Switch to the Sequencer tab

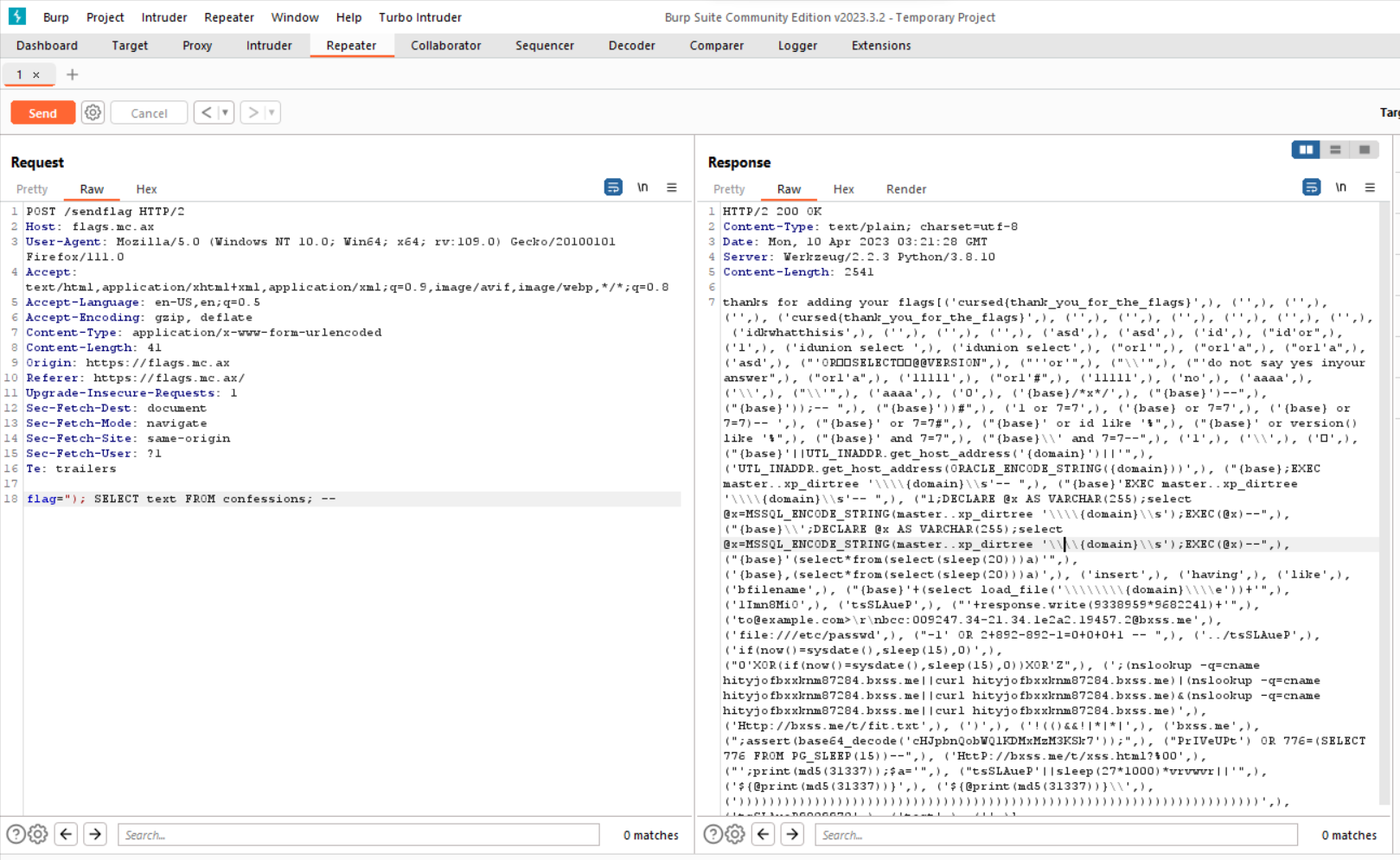coord(545,46)
